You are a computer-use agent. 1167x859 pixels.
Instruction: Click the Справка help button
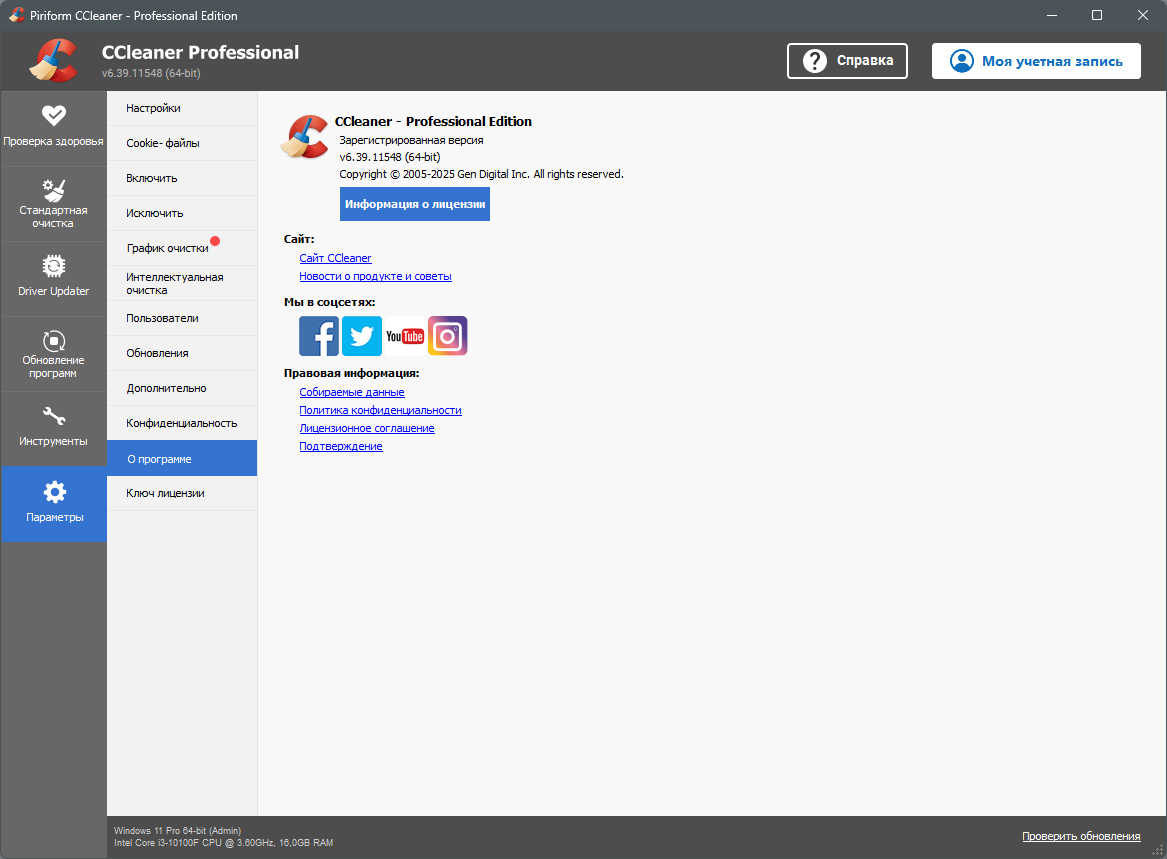pyautogui.click(x=847, y=61)
